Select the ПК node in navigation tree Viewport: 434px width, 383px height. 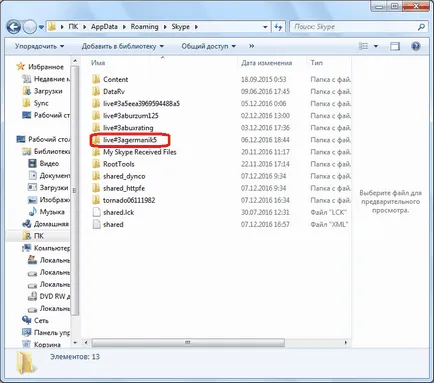coord(39,236)
